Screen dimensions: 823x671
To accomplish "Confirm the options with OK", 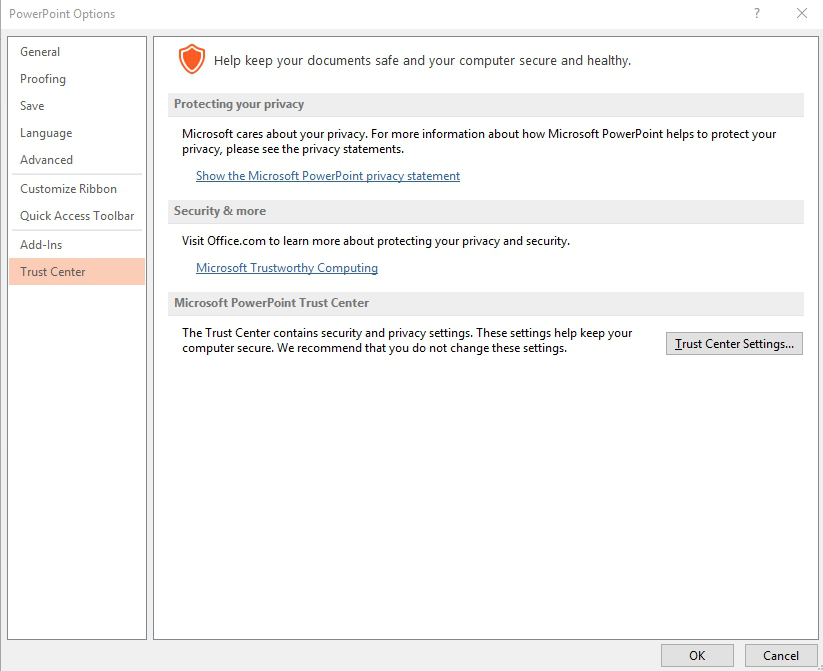I will point(697,656).
